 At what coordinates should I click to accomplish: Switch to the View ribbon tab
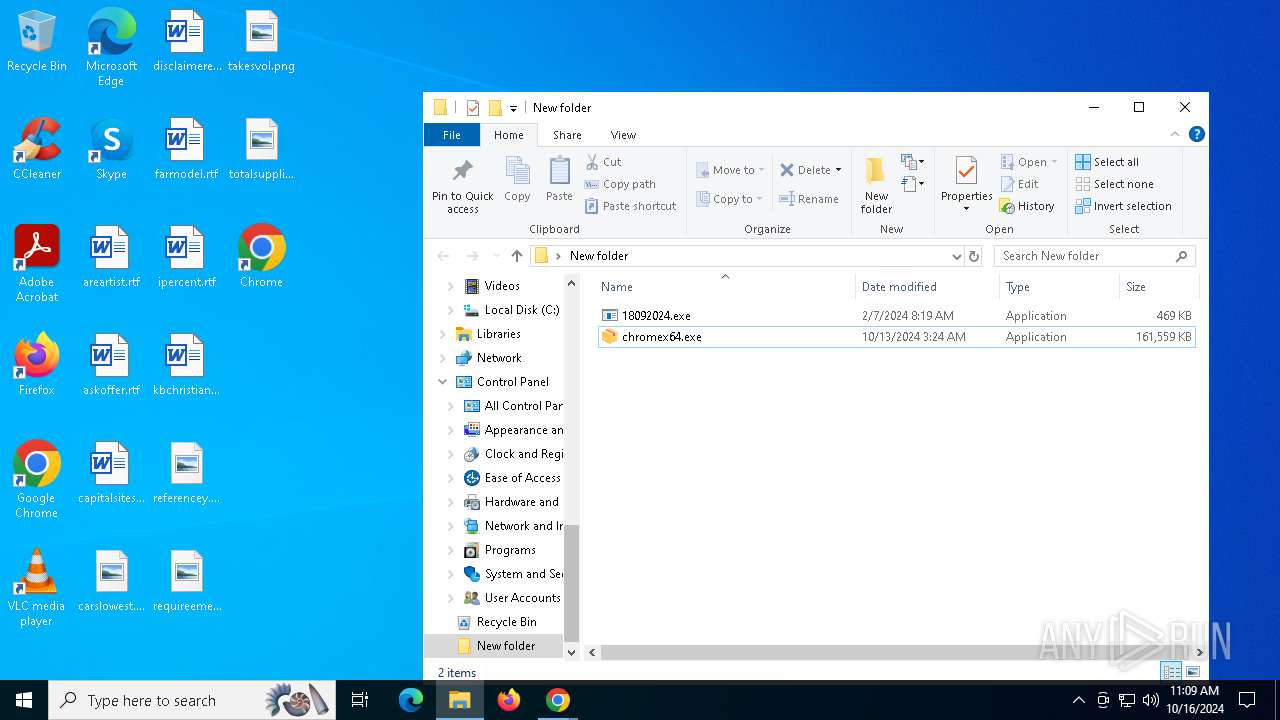click(623, 135)
